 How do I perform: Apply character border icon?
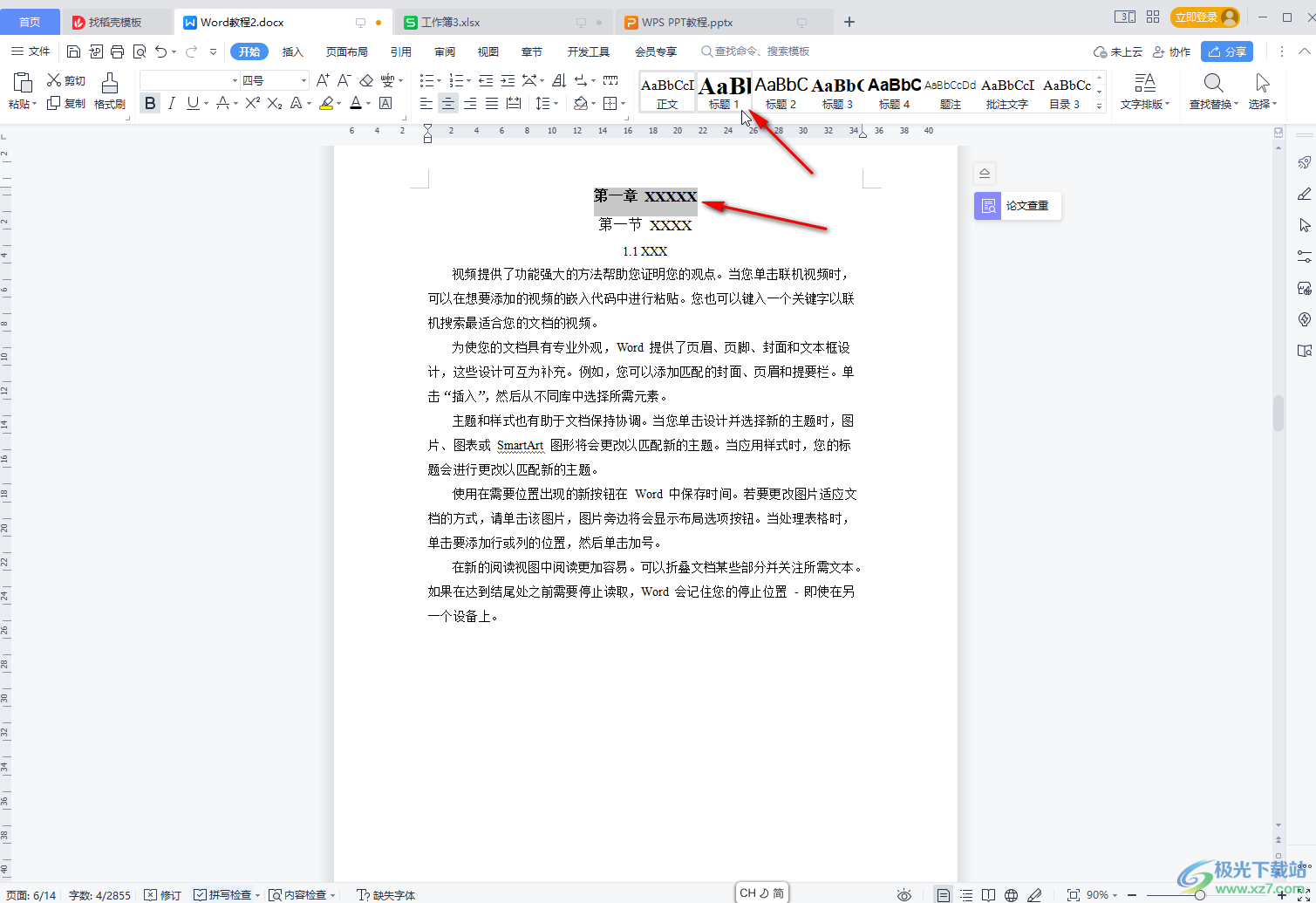(x=385, y=103)
